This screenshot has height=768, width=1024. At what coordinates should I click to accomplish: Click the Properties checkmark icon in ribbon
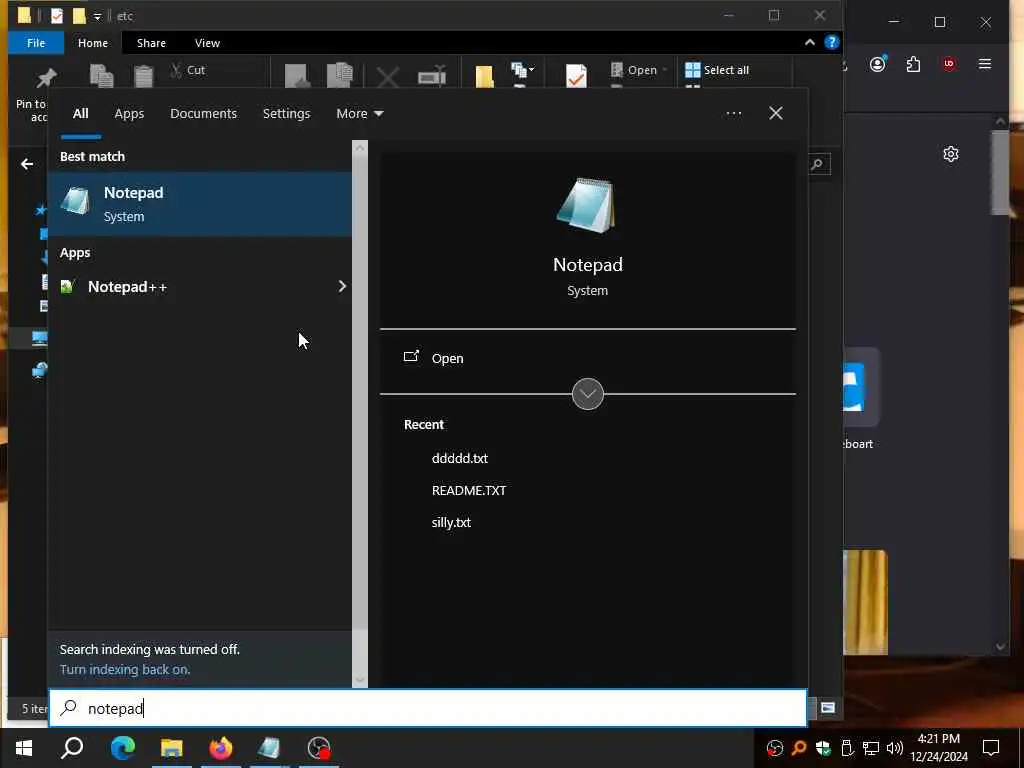[576, 76]
